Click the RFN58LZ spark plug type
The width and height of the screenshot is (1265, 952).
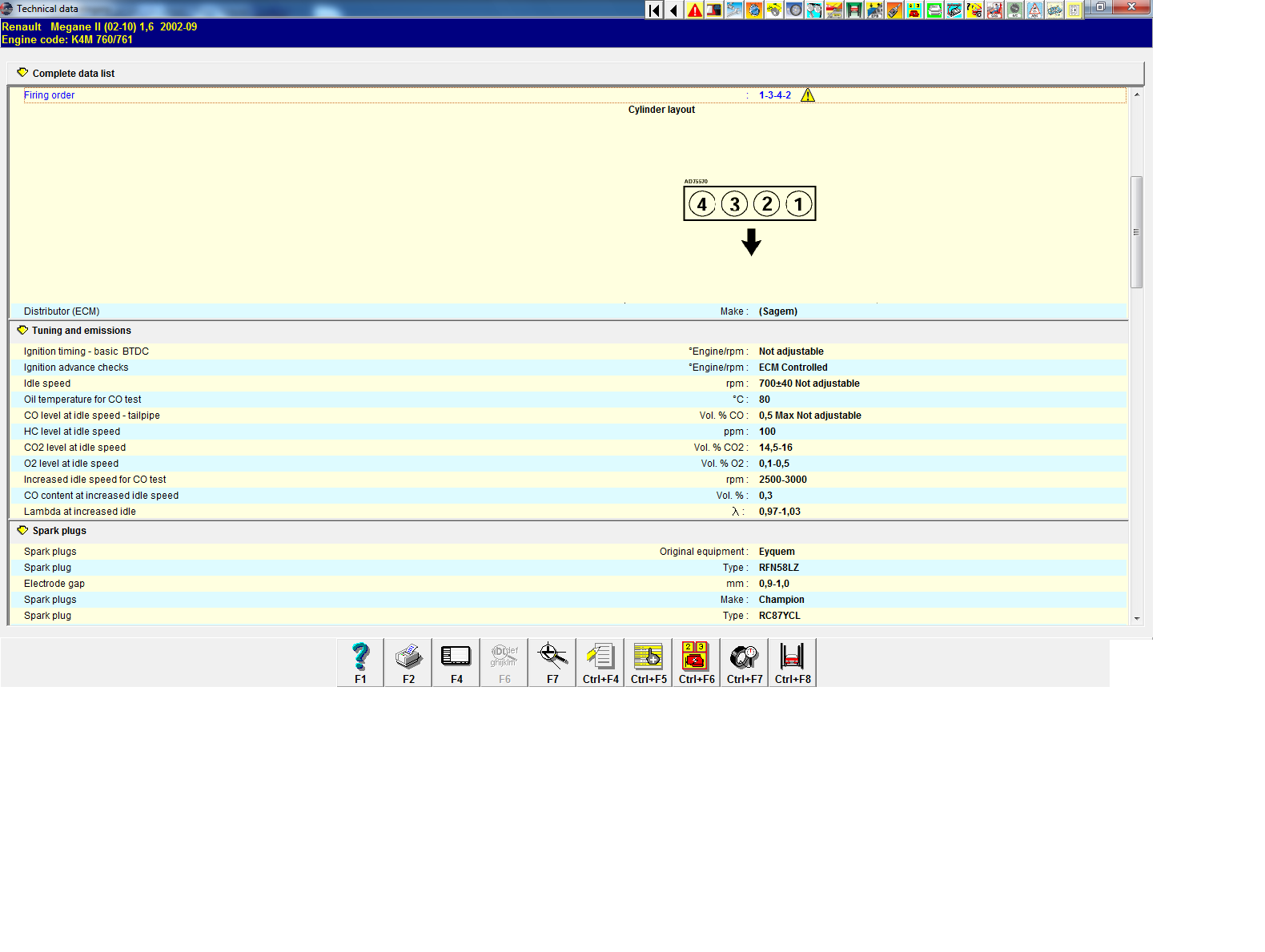(779, 568)
